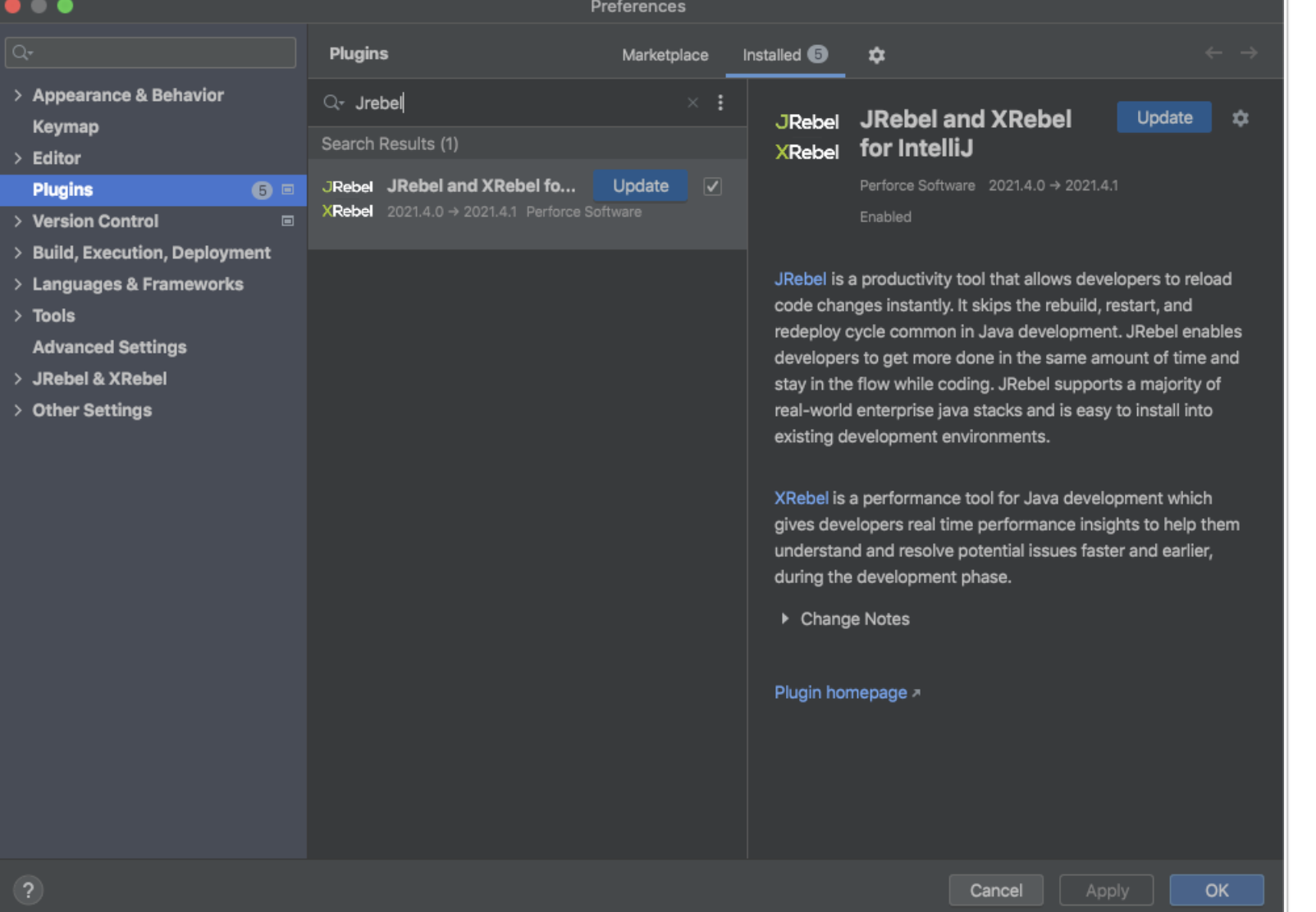Expand Languages & Frameworks section
This screenshot has height=912, width=1316.
(18, 284)
